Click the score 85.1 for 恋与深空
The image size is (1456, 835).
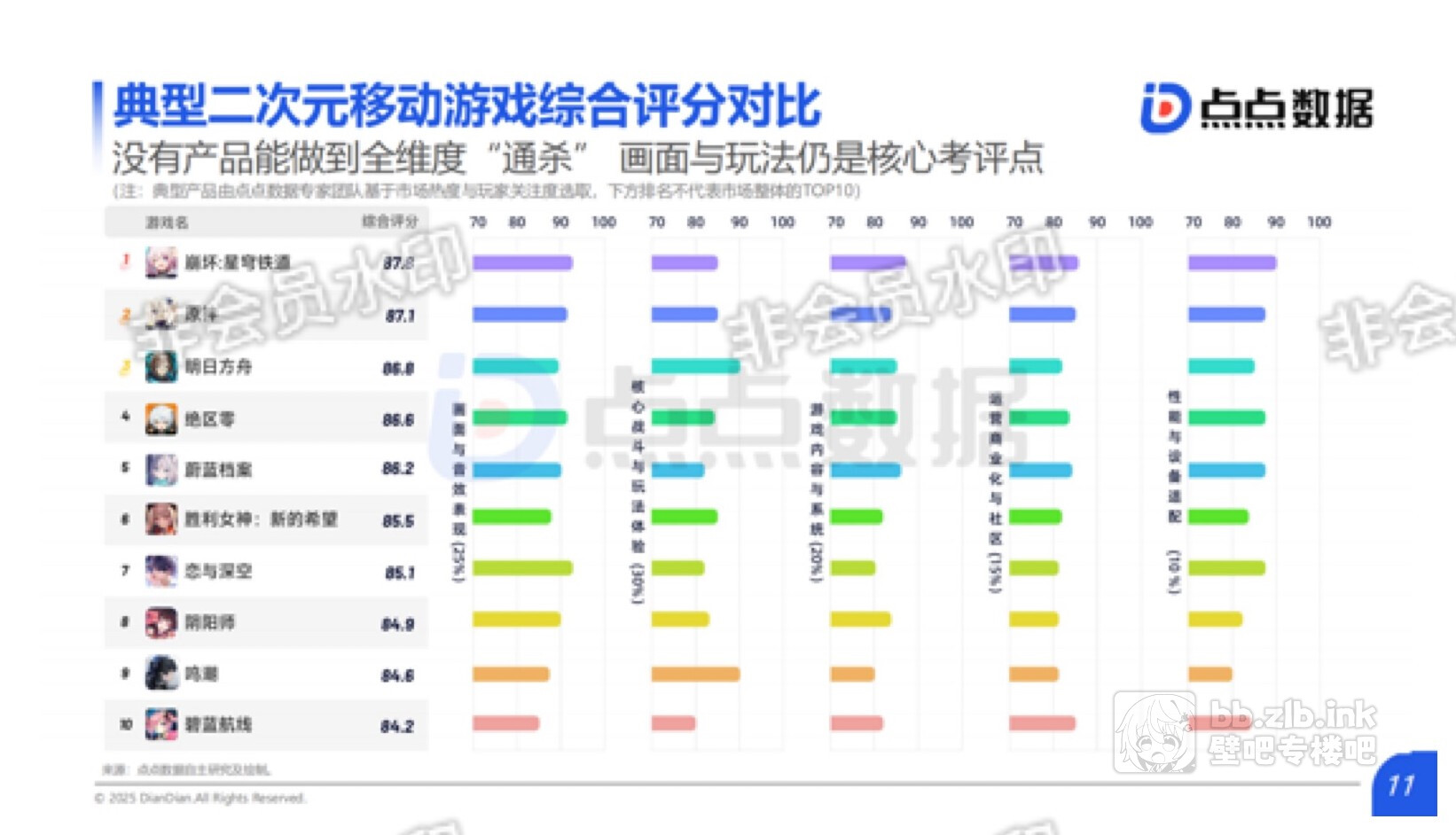point(400,573)
